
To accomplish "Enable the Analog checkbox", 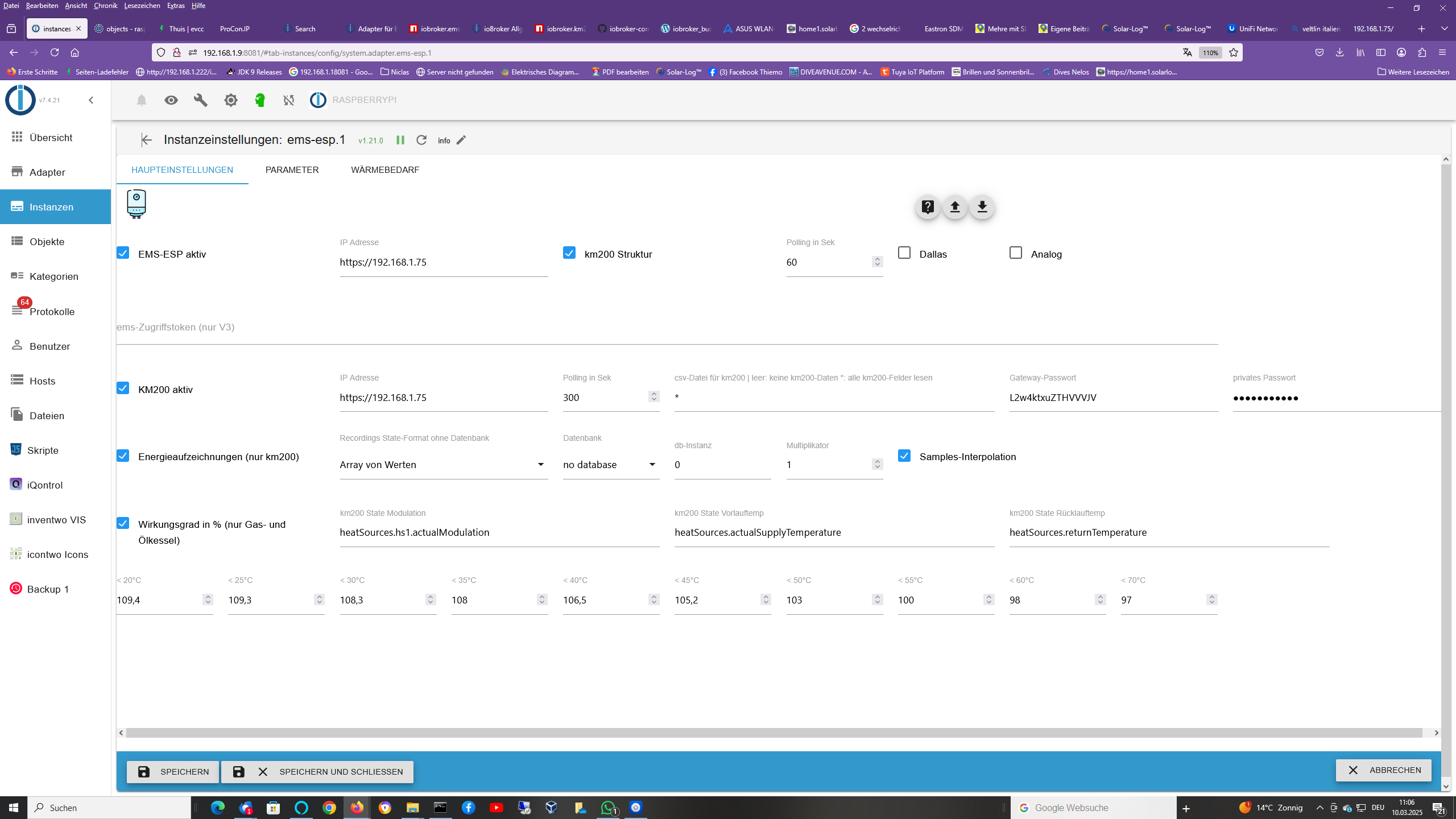I will click(x=1016, y=253).
